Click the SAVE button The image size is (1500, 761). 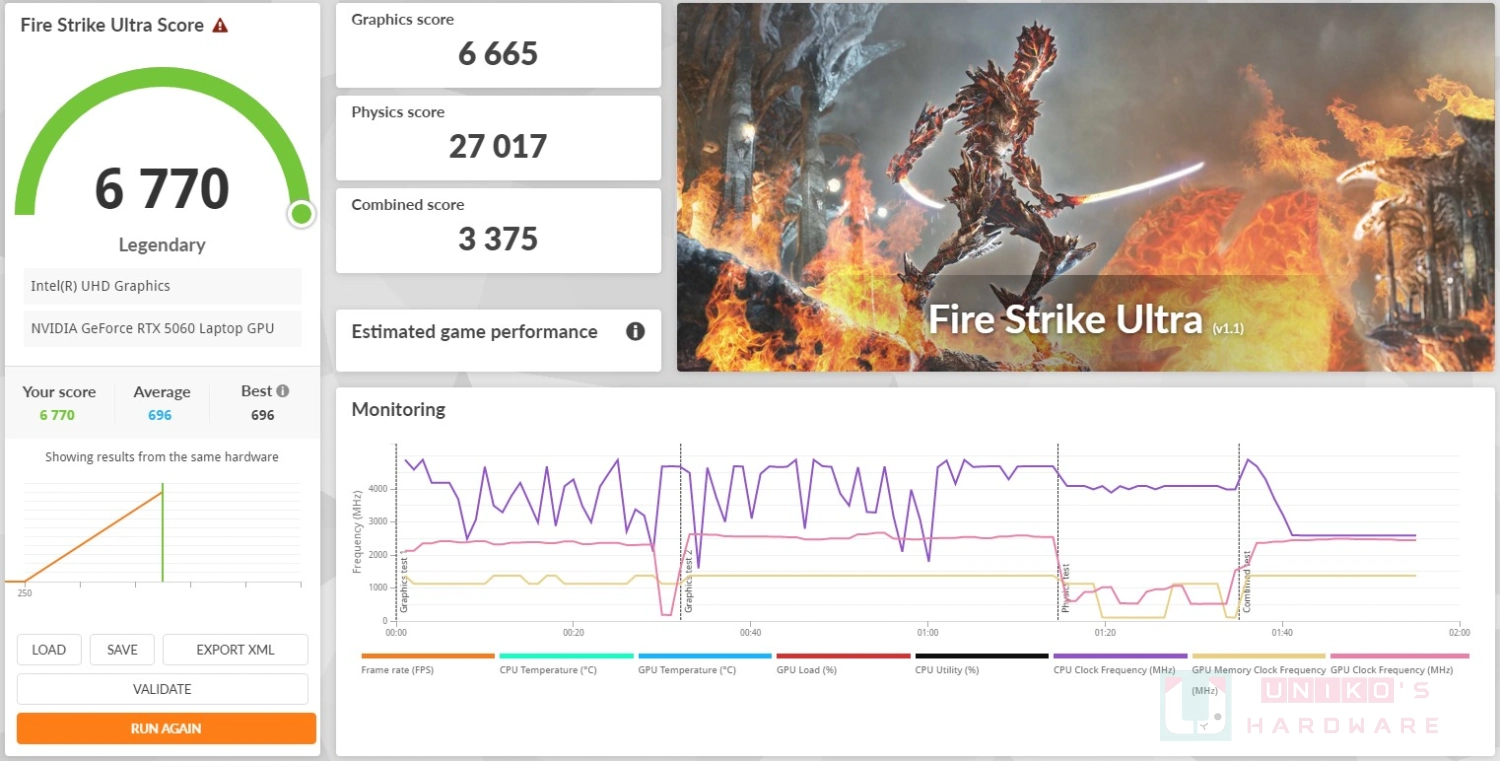click(122, 649)
